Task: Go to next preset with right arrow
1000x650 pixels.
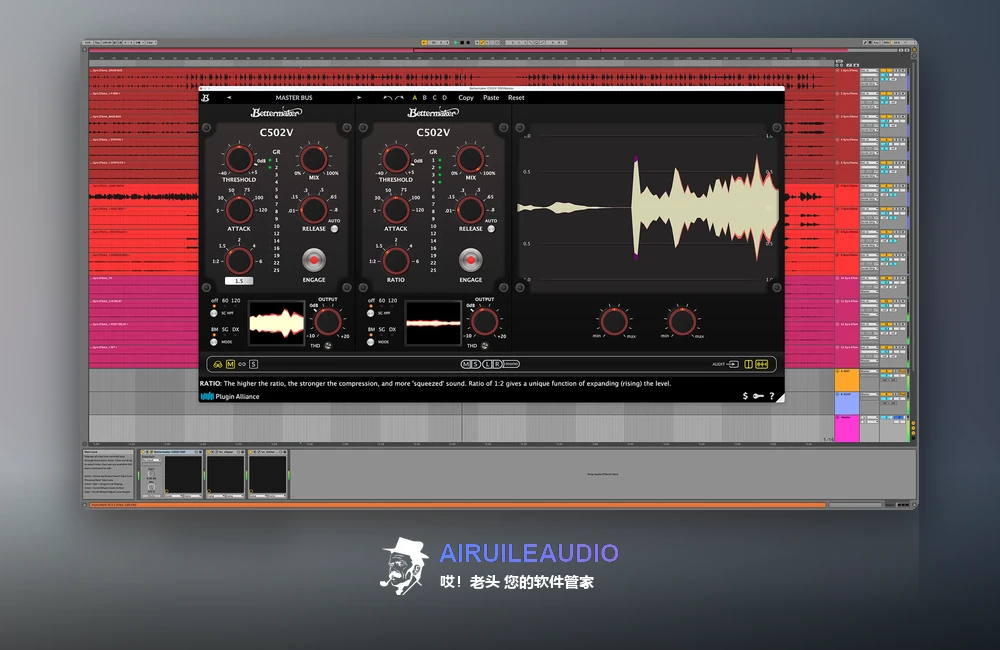Action: pyautogui.click(x=359, y=98)
